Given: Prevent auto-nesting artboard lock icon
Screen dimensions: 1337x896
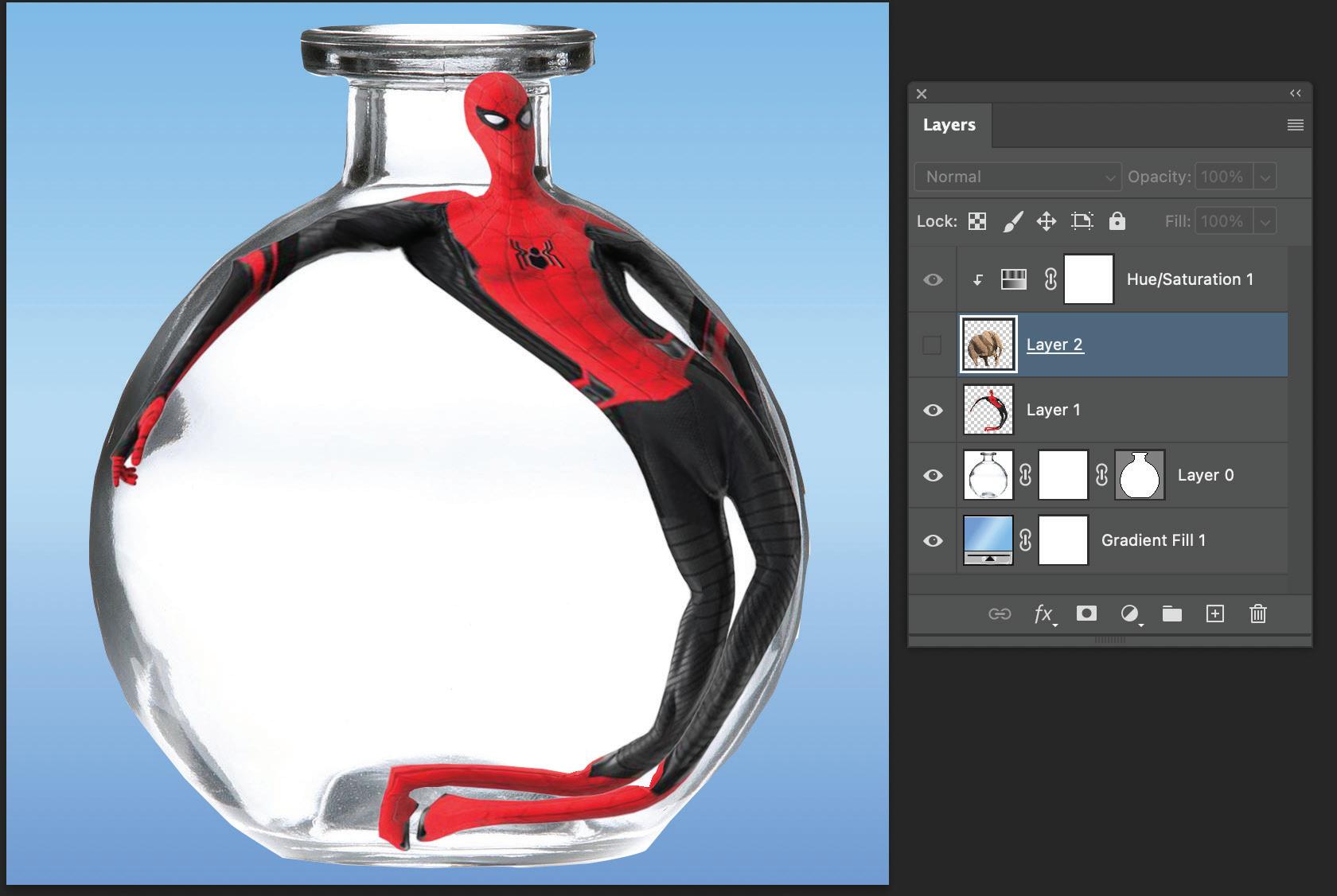Looking at the screenshot, I should click(x=1082, y=221).
